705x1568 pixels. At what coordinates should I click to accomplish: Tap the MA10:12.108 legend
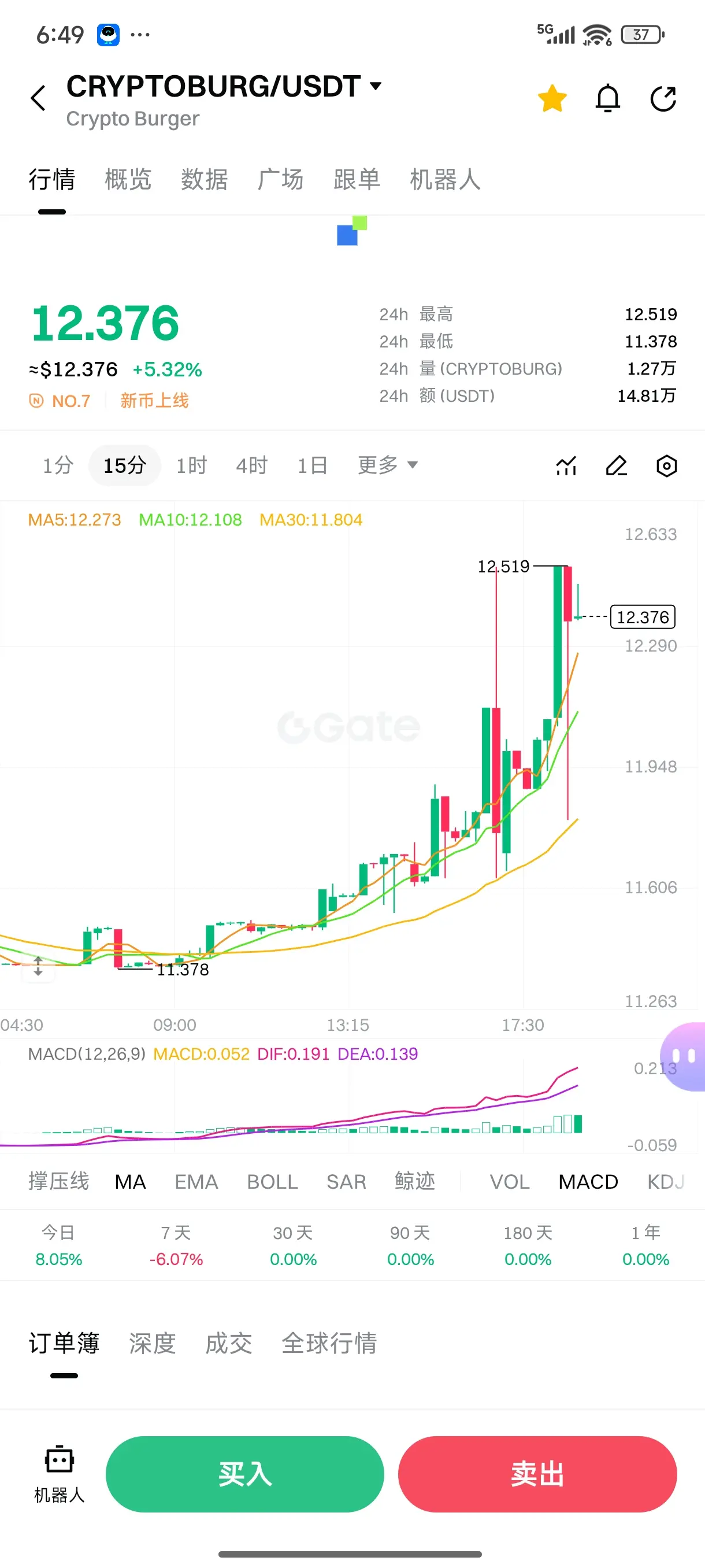[x=190, y=520]
